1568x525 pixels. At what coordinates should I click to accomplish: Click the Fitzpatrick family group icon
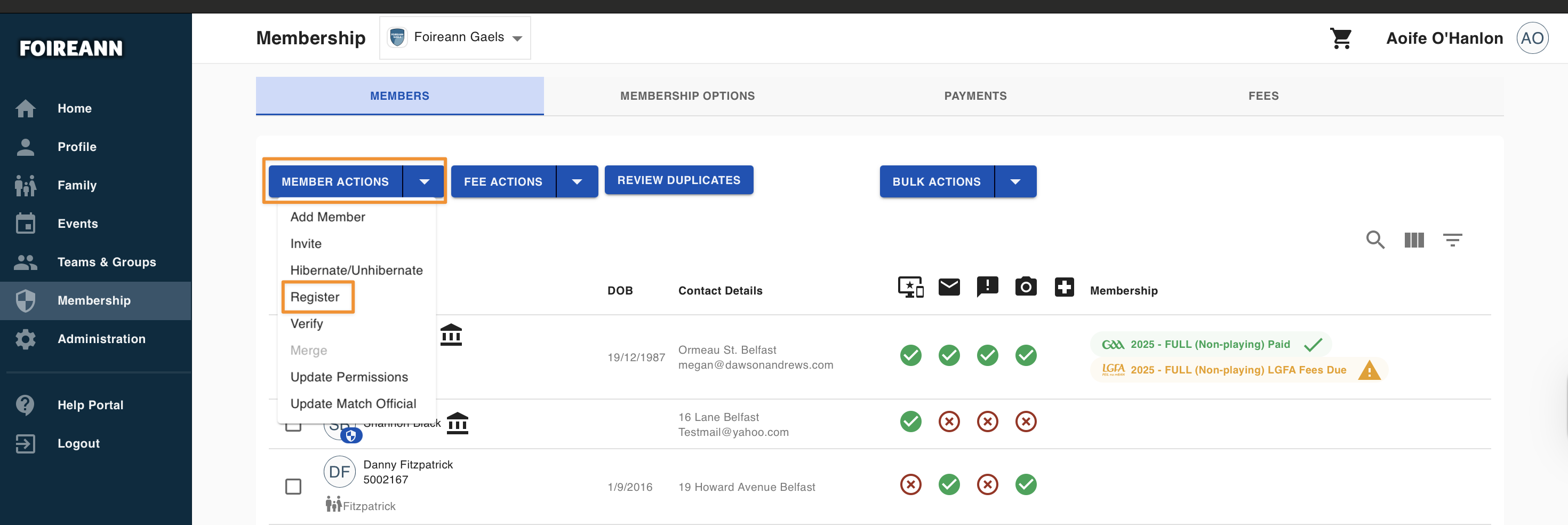(x=333, y=504)
